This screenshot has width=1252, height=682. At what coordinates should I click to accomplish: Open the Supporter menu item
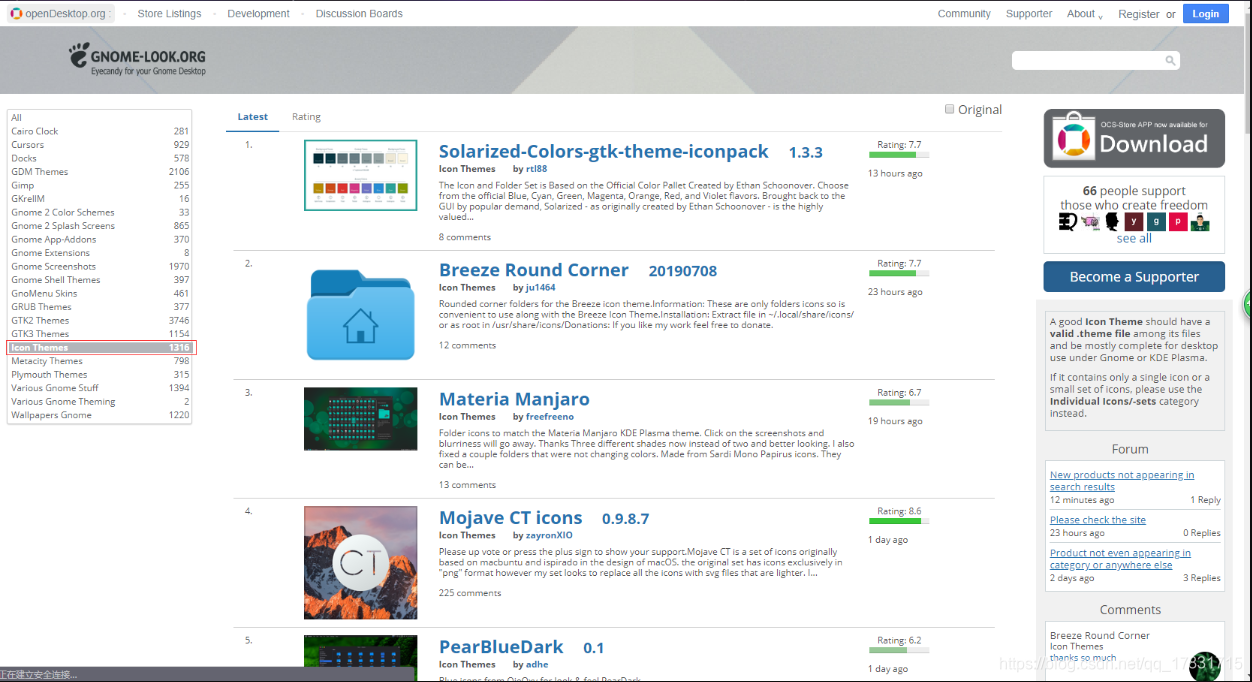point(1029,14)
